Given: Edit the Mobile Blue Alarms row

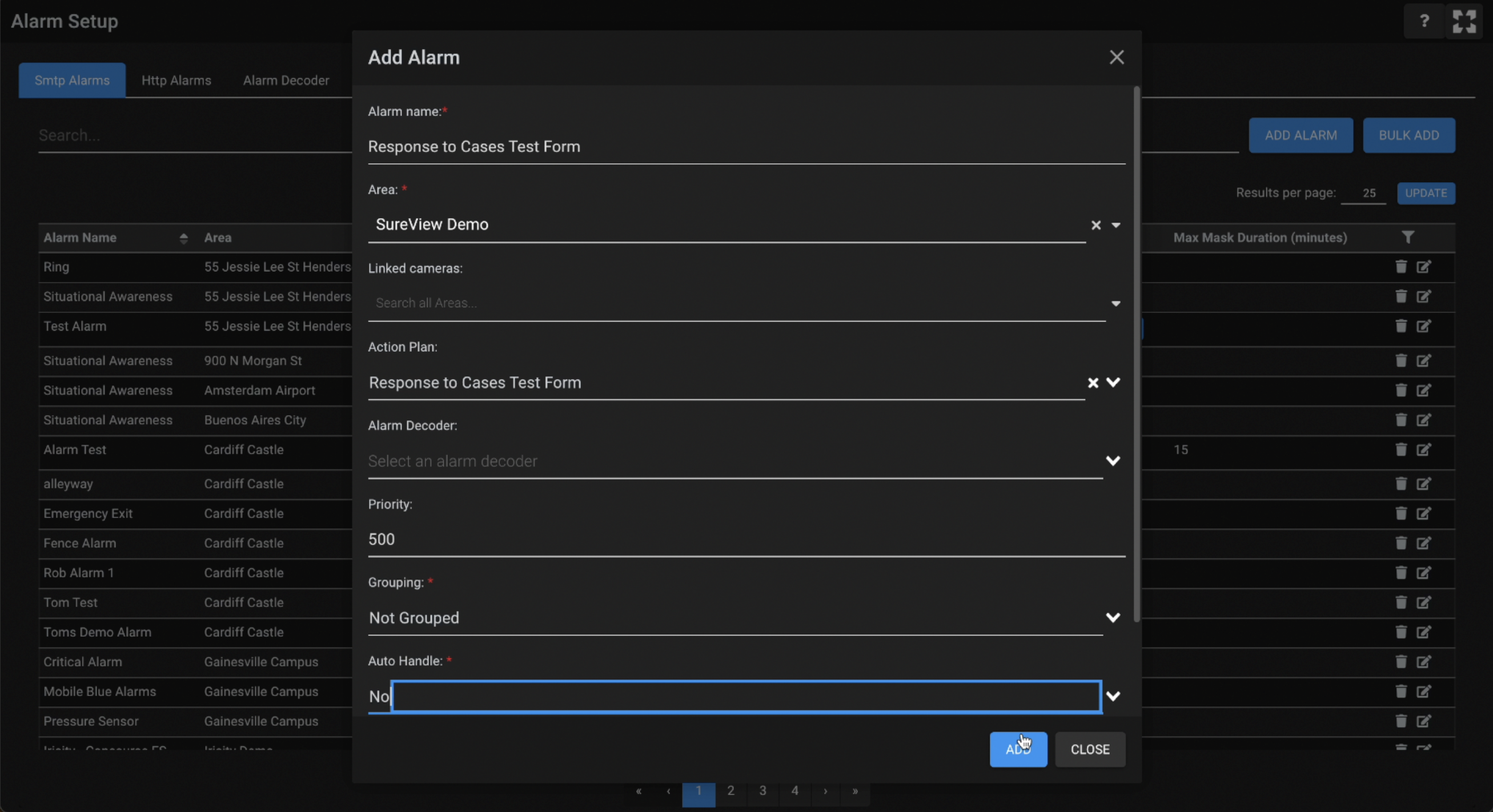Looking at the screenshot, I should pos(1424,691).
